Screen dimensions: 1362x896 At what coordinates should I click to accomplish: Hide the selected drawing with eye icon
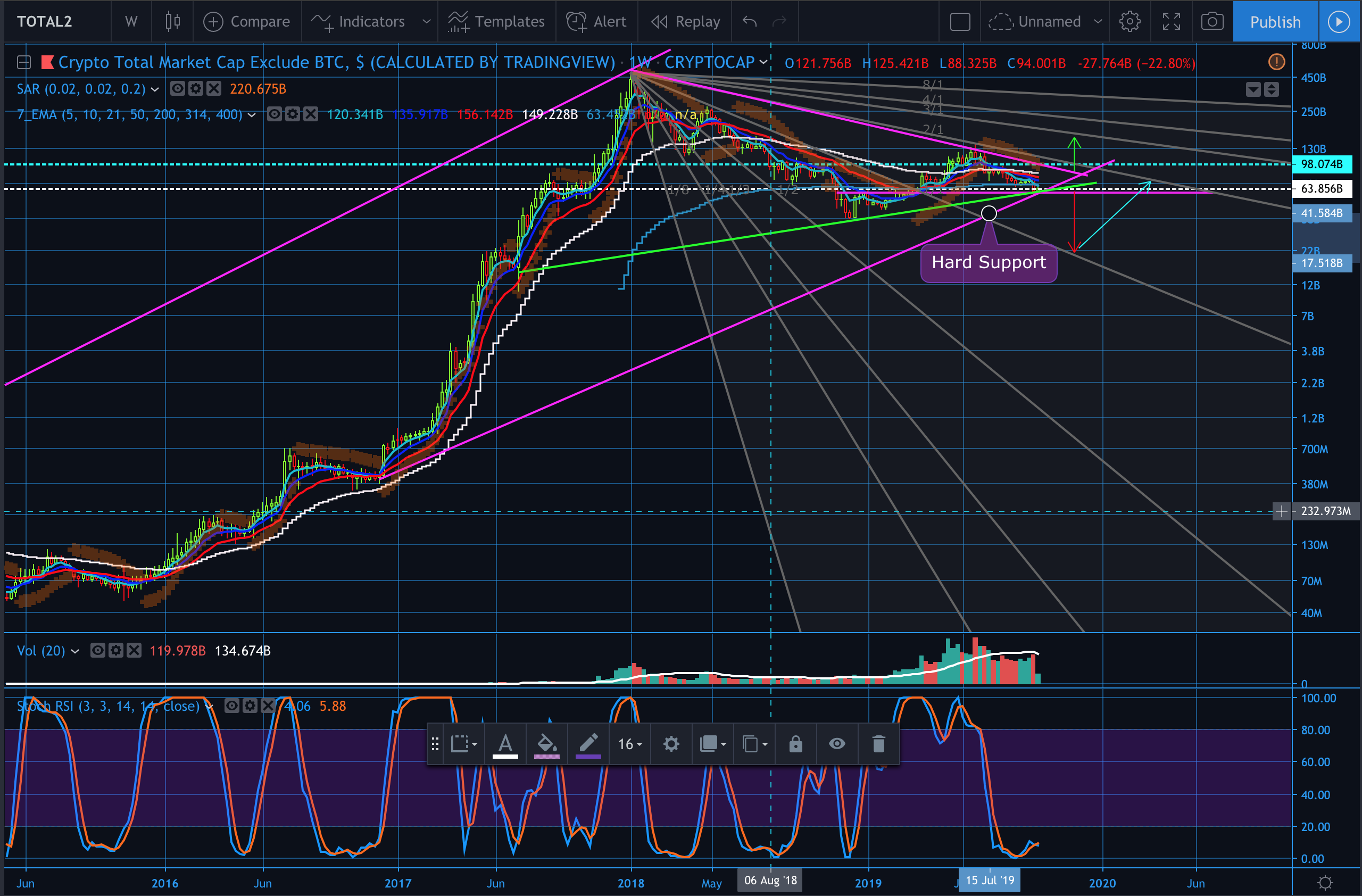tap(837, 744)
